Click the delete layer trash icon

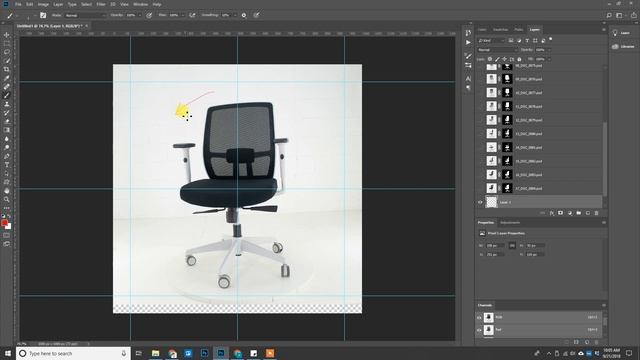pyautogui.click(x=596, y=213)
